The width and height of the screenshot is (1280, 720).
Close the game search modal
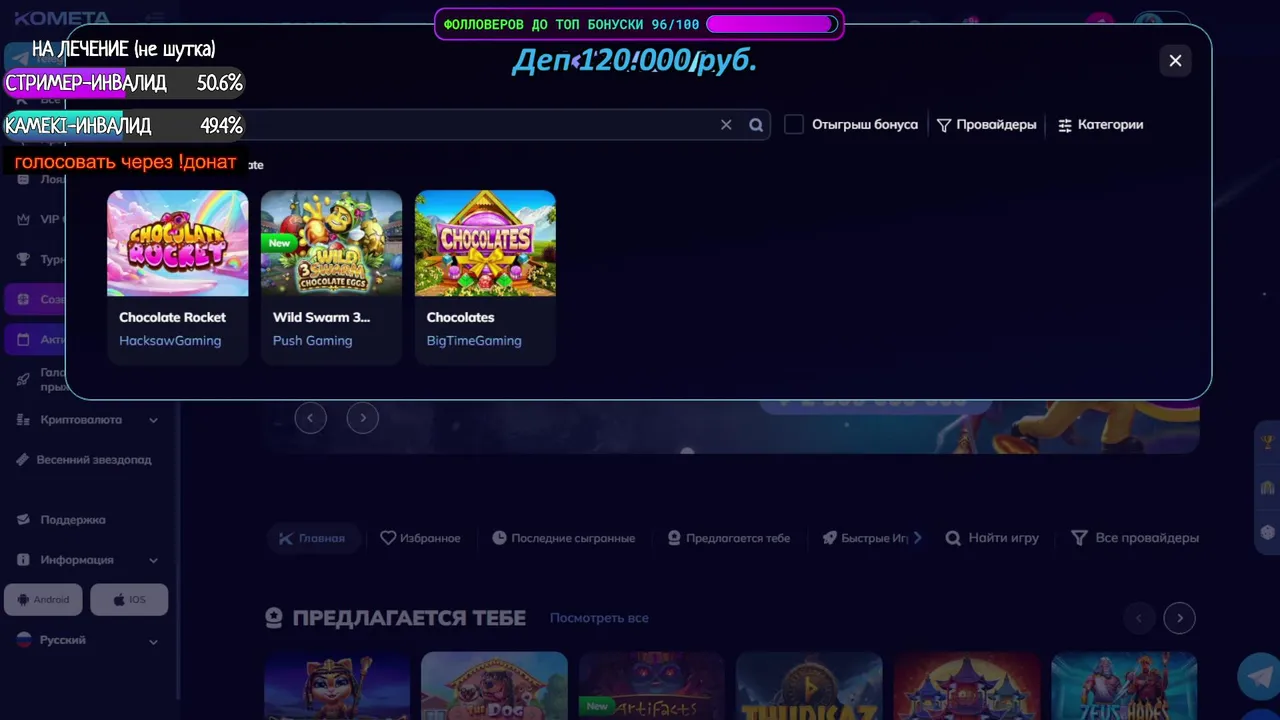[1175, 60]
